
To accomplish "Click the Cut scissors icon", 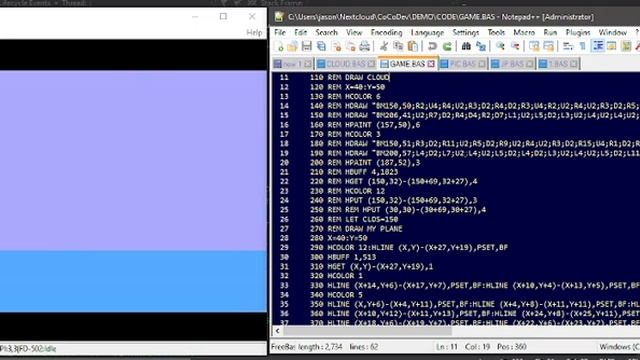I will click(x=384, y=46).
